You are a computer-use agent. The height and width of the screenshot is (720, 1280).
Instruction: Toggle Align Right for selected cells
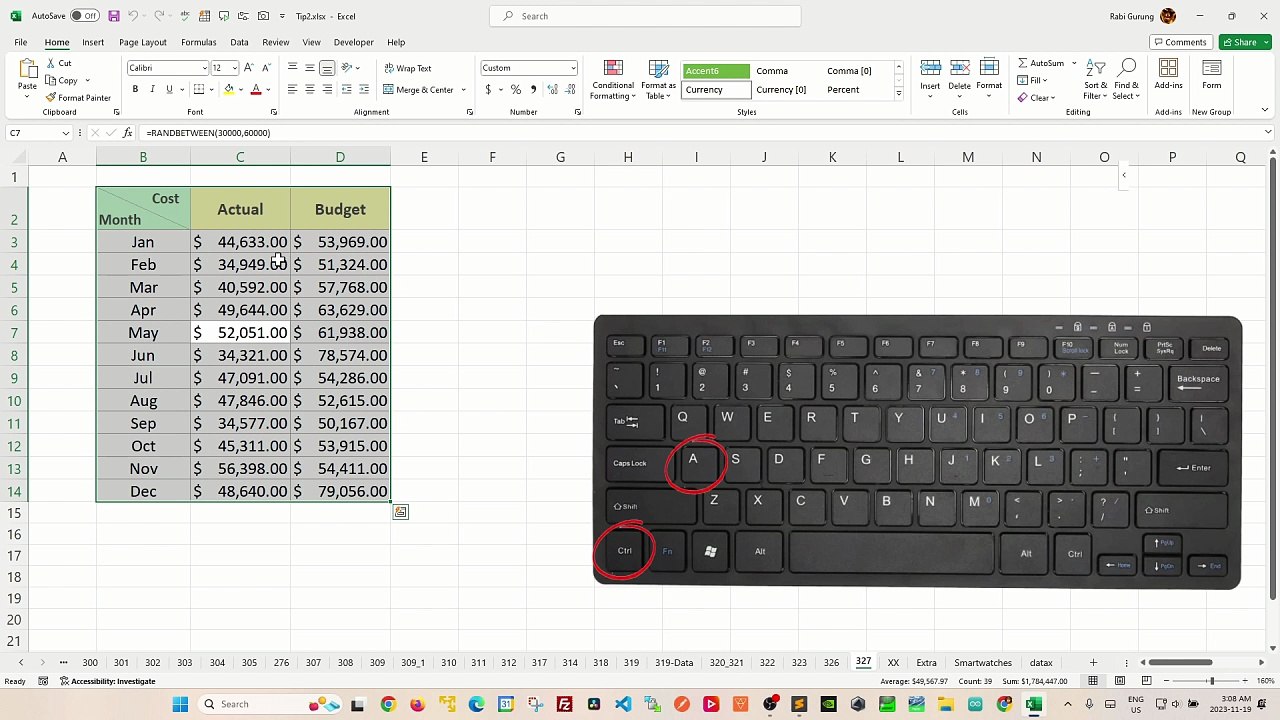coord(327,90)
